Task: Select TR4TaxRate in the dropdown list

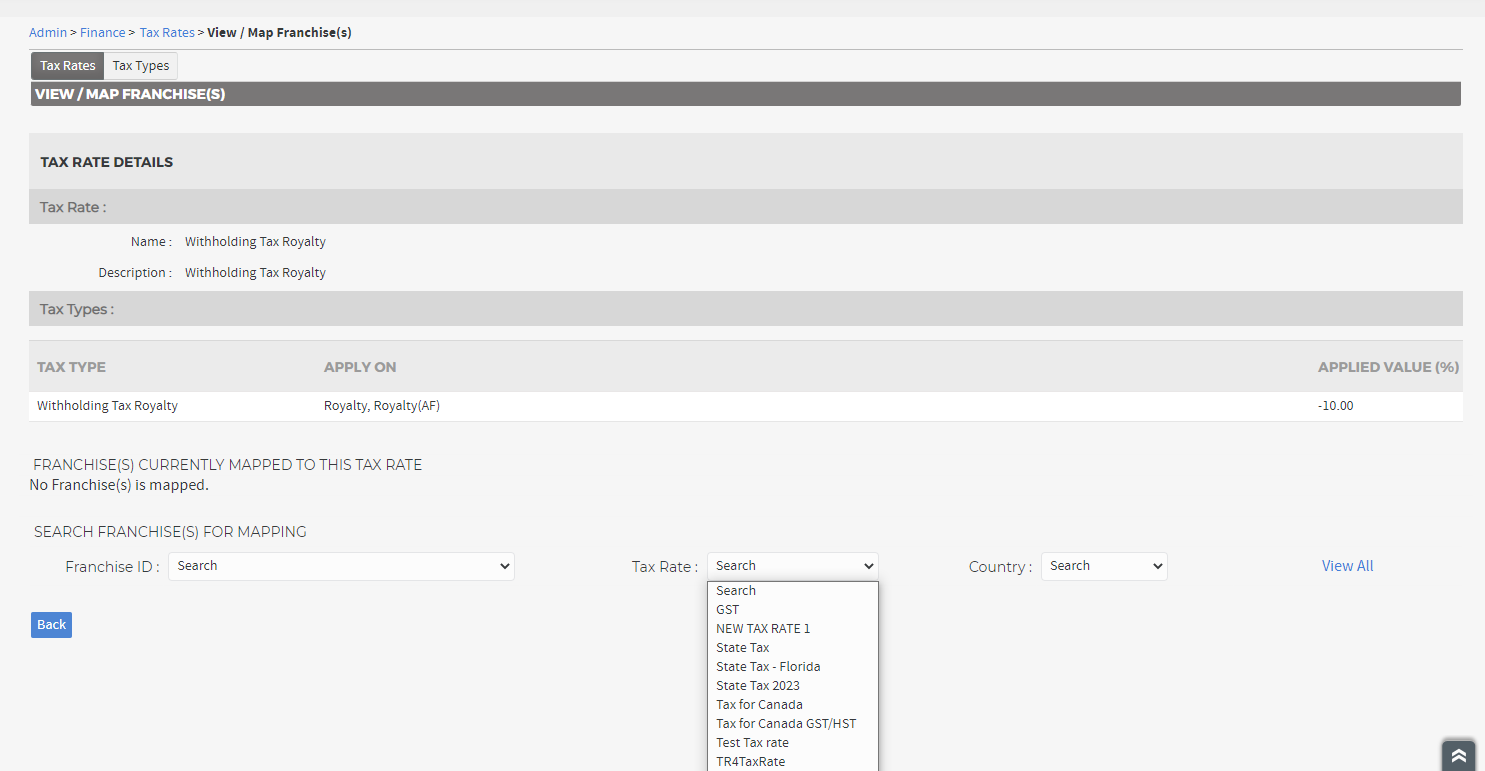Action: pos(750,761)
